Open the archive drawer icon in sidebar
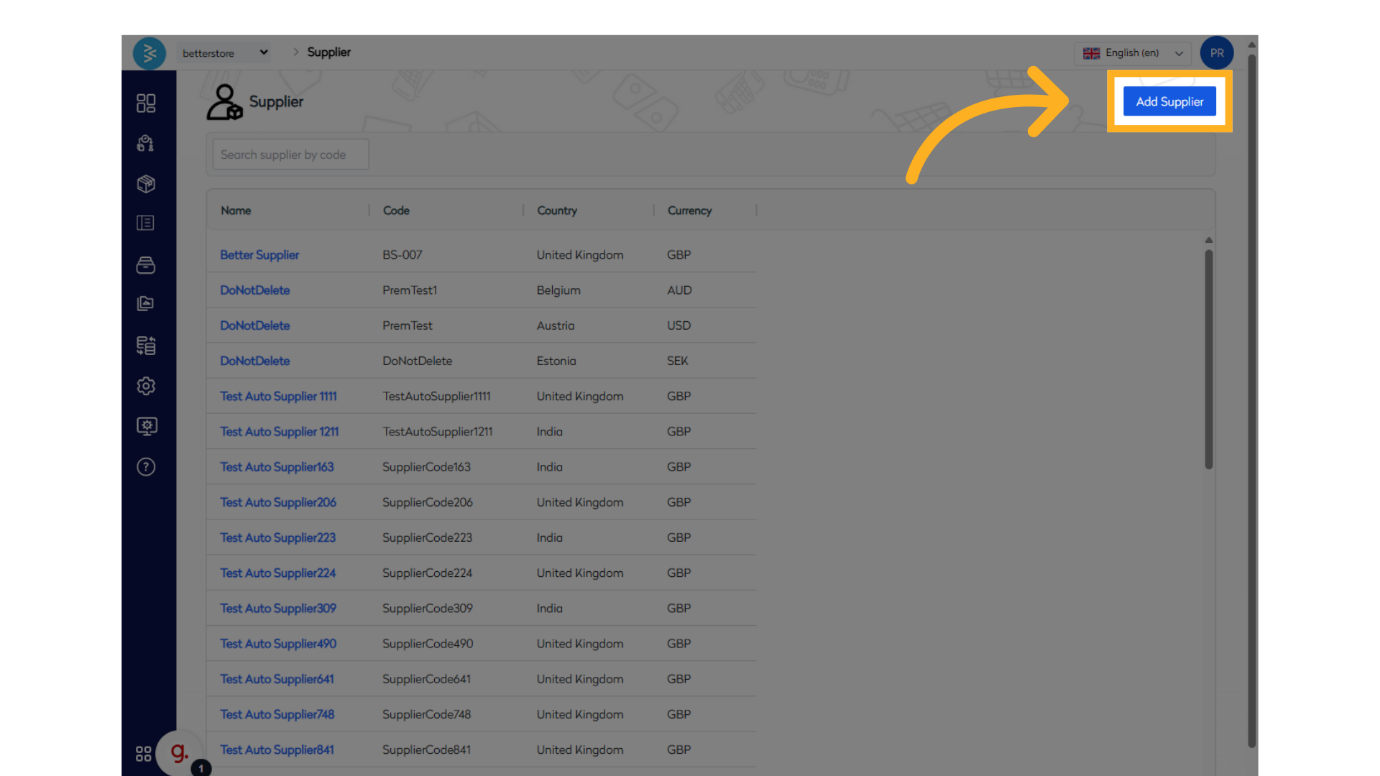This screenshot has height=776, width=1380. click(x=146, y=265)
